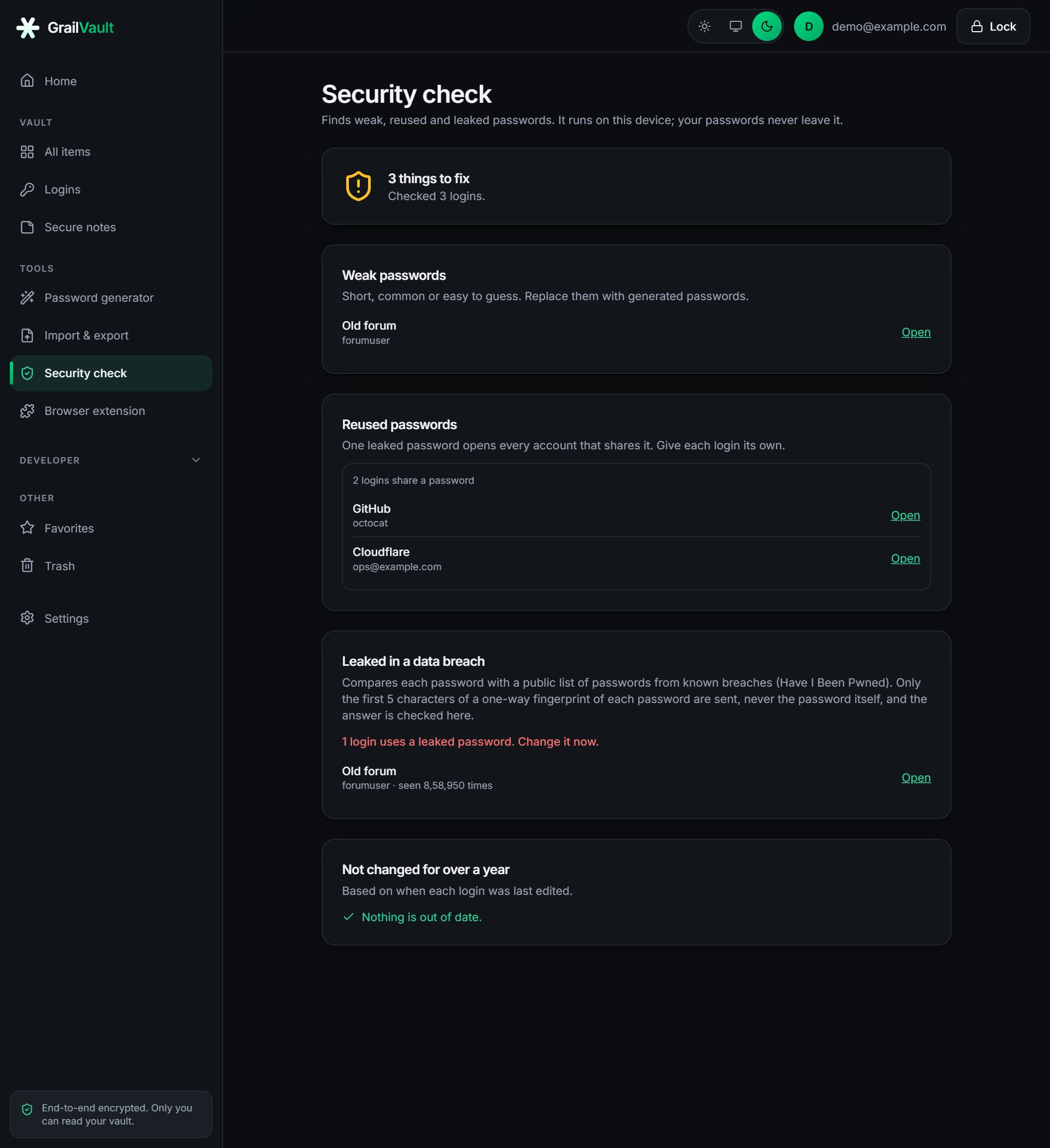Click the GrailVault asterisk logo icon

point(27,27)
